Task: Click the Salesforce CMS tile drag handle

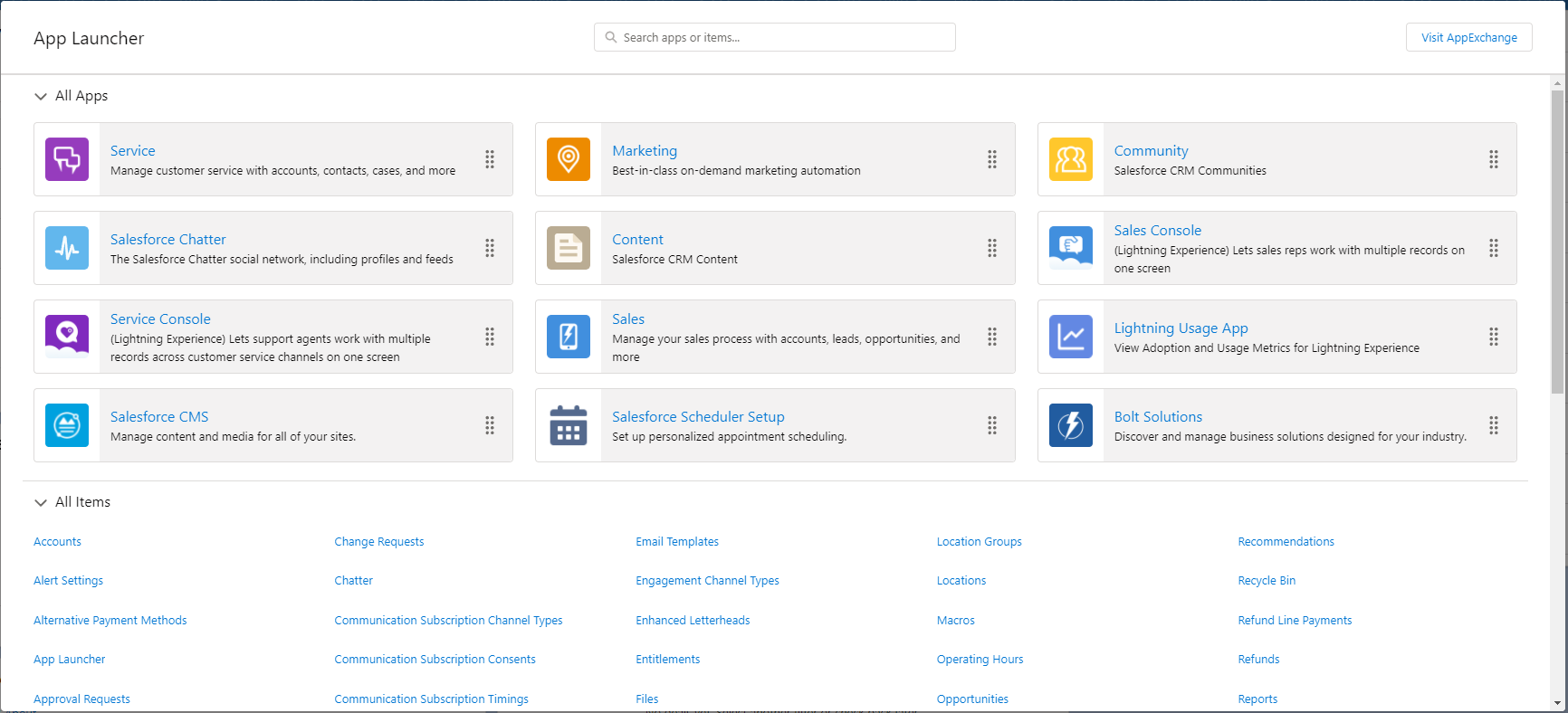Action: click(490, 425)
